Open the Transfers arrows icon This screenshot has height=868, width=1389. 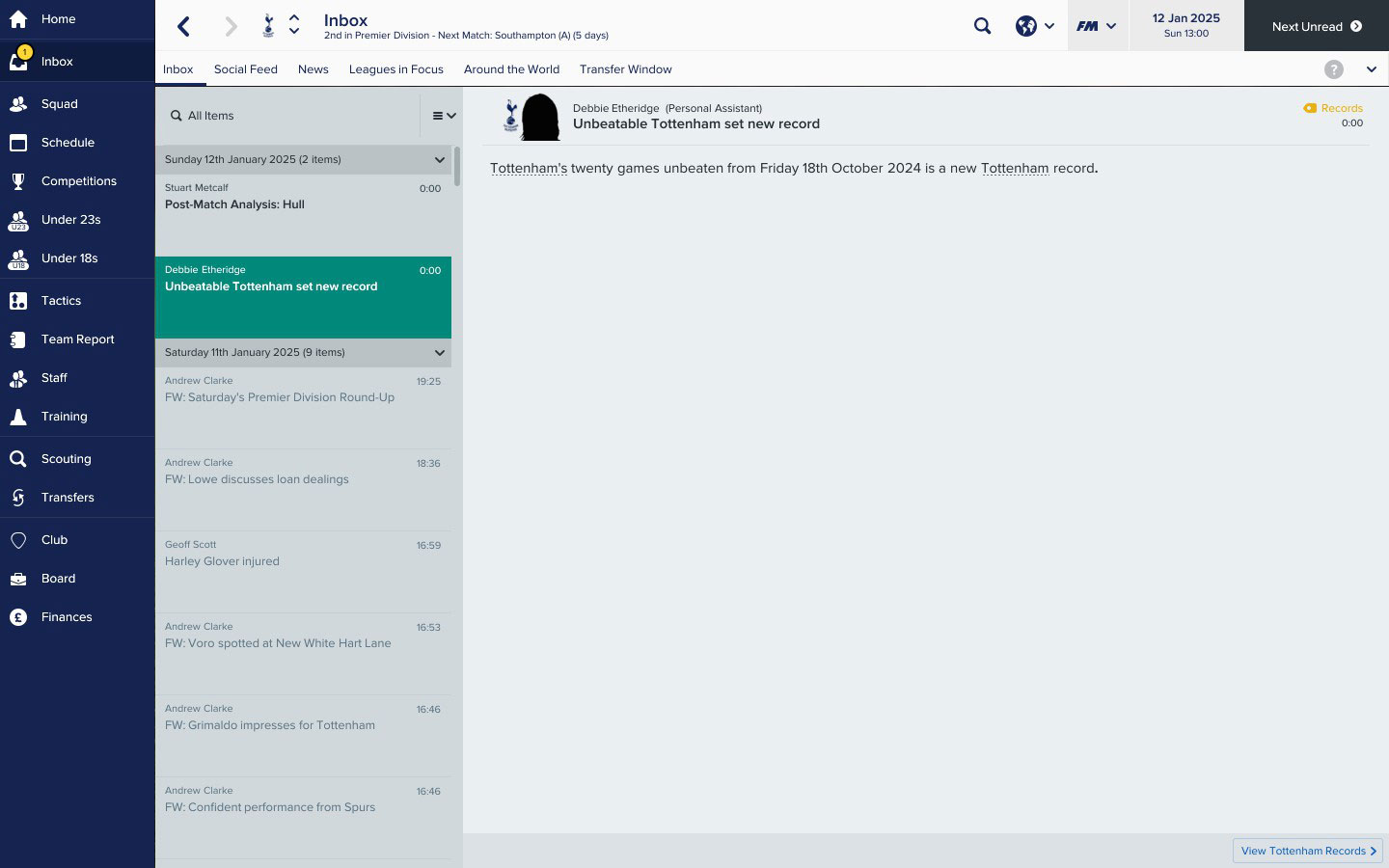(x=18, y=498)
